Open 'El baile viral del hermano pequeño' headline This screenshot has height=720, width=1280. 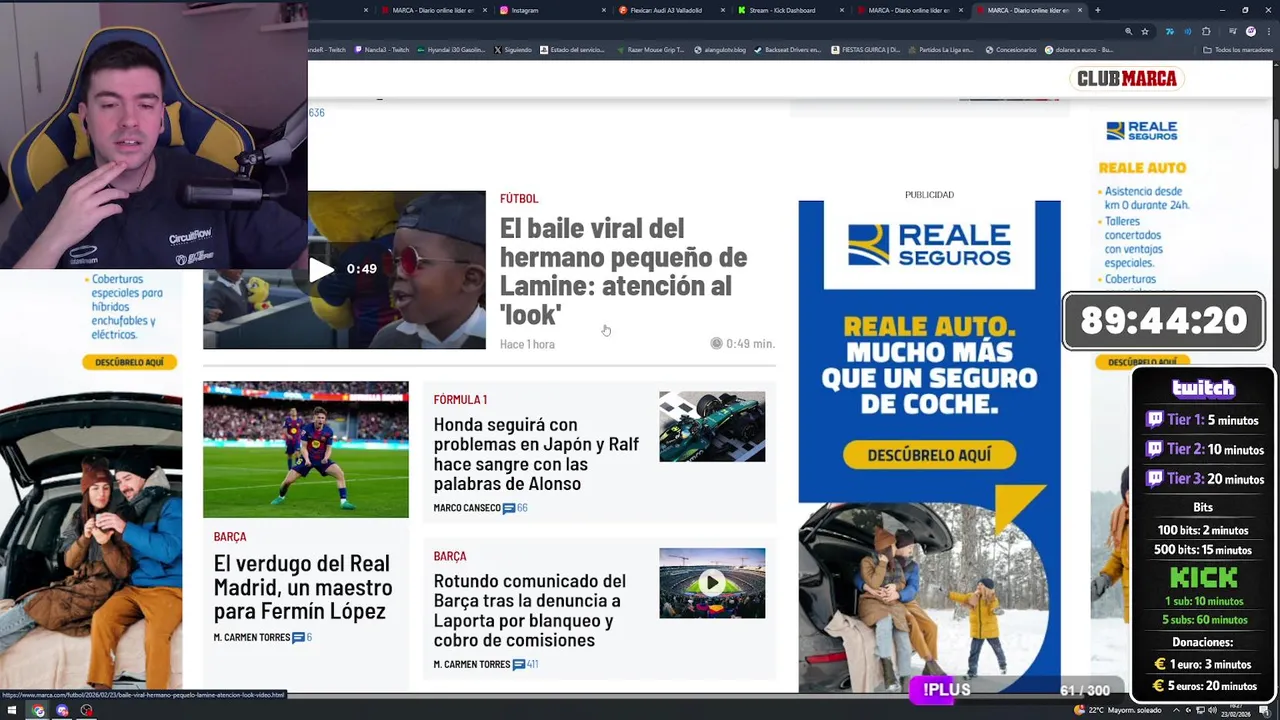click(623, 271)
